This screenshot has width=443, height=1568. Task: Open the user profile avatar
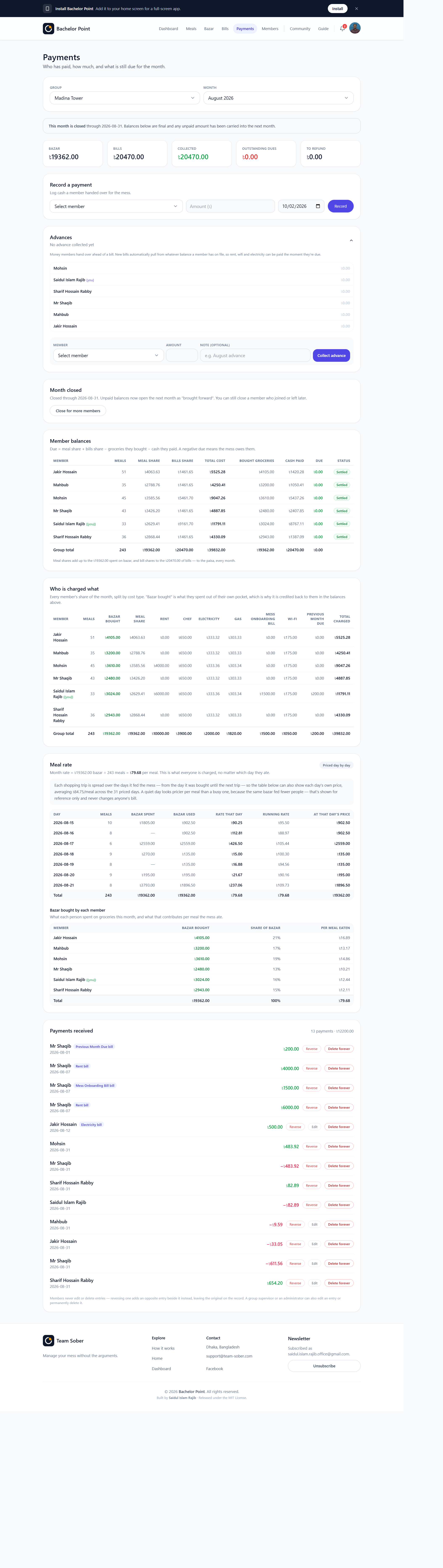355,28
